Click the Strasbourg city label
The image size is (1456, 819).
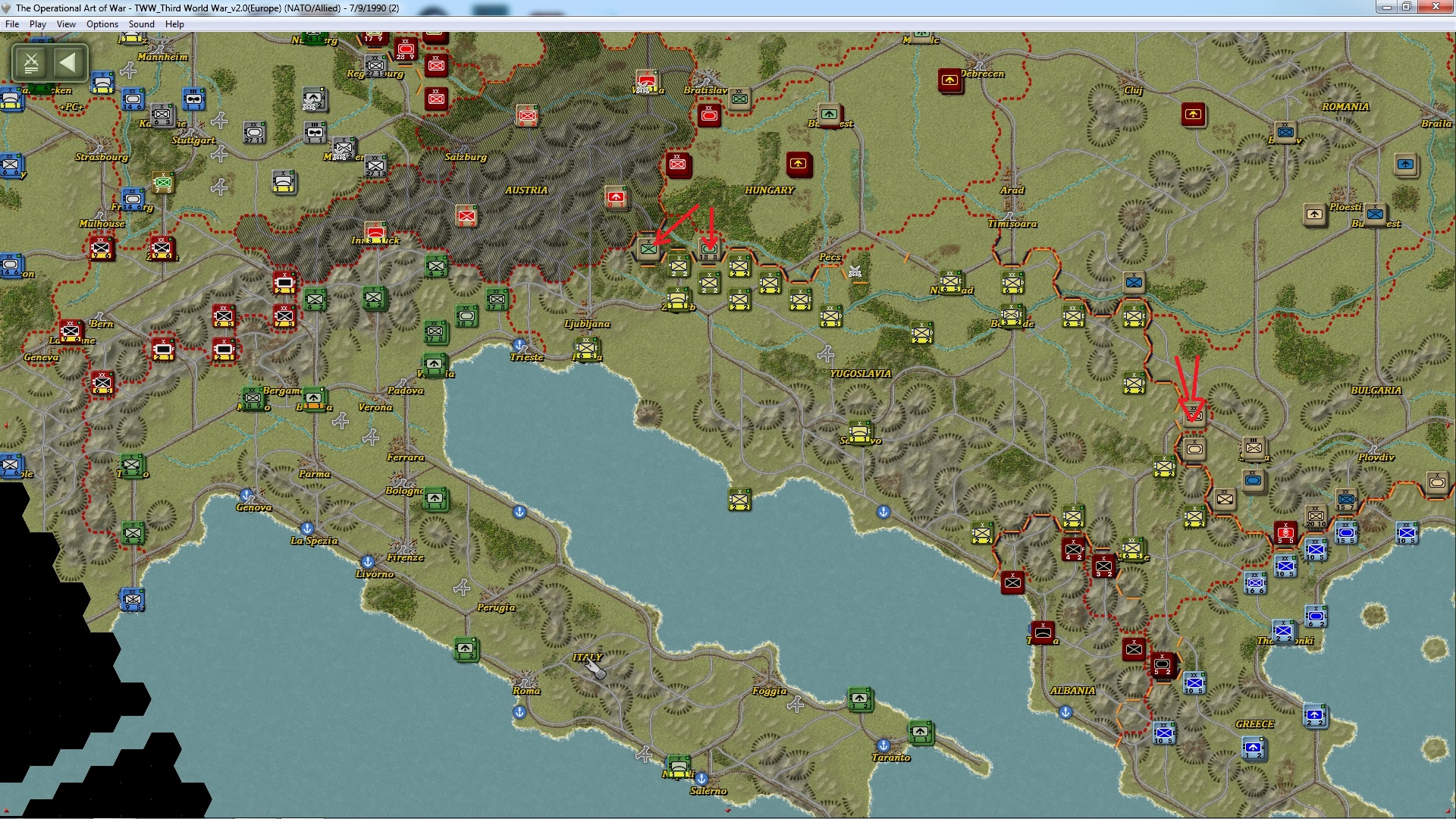pyautogui.click(x=102, y=157)
